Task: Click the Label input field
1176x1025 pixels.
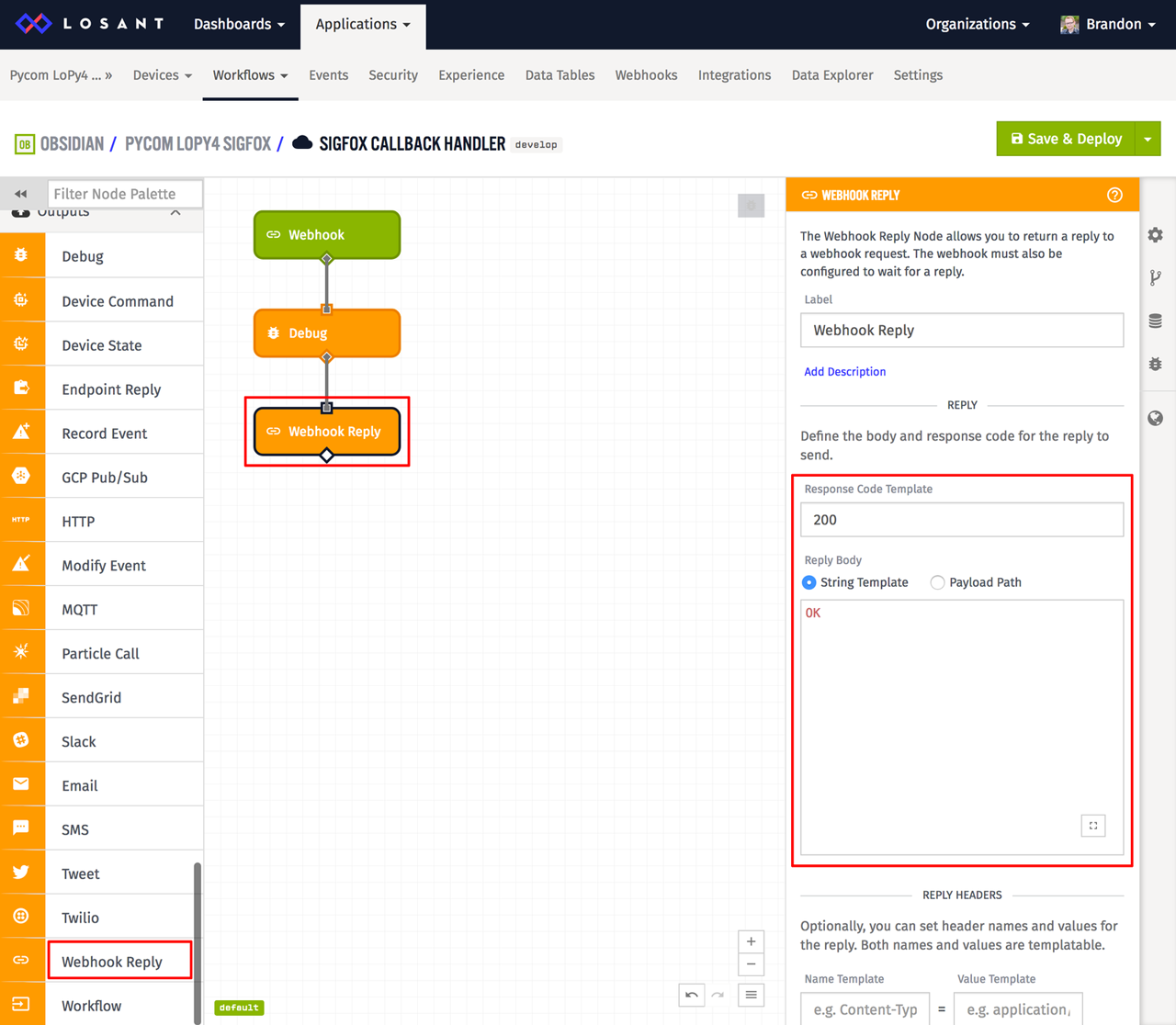Action: tap(962, 330)
